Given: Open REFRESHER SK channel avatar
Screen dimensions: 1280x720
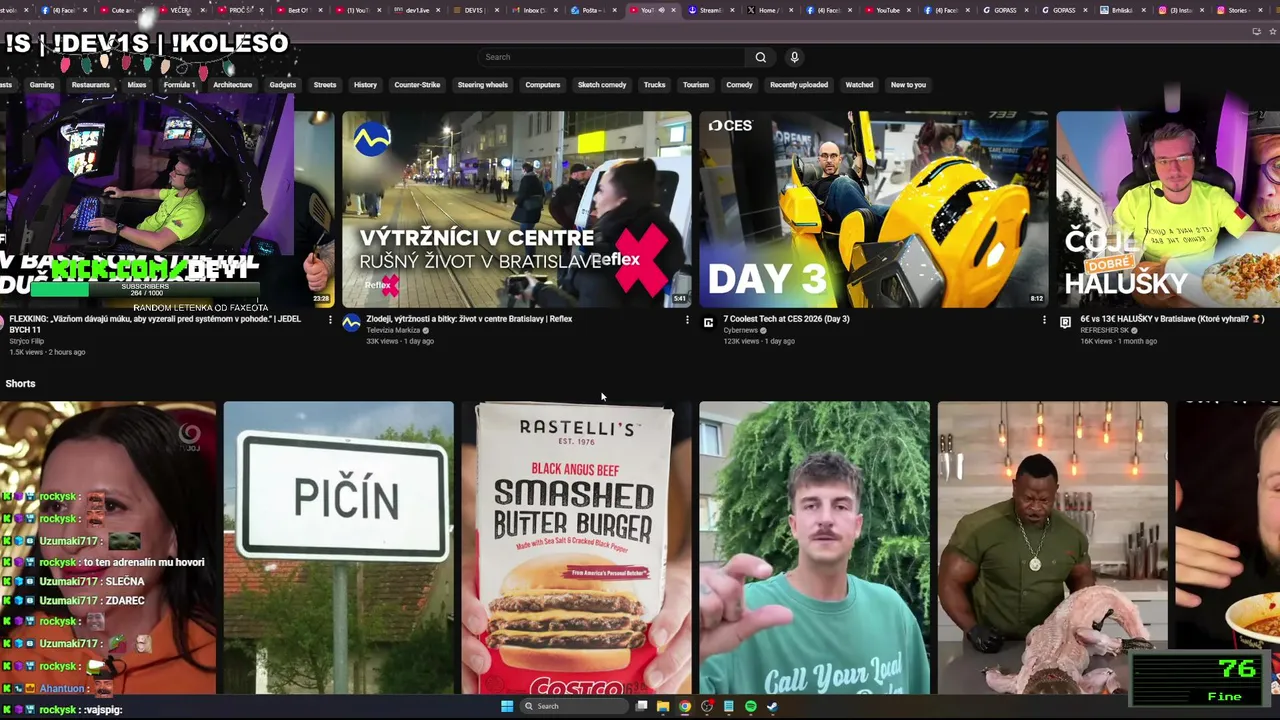Looking at the screenshot, I should tap(1065, 322).
